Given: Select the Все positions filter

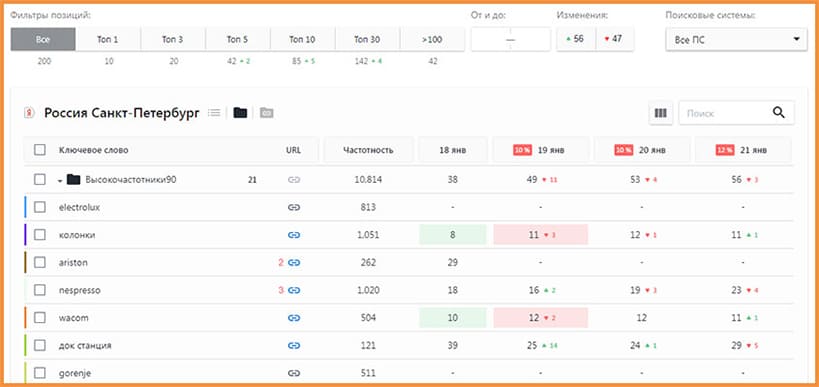Looking at the screenshot, I should [x=43, y=39].
